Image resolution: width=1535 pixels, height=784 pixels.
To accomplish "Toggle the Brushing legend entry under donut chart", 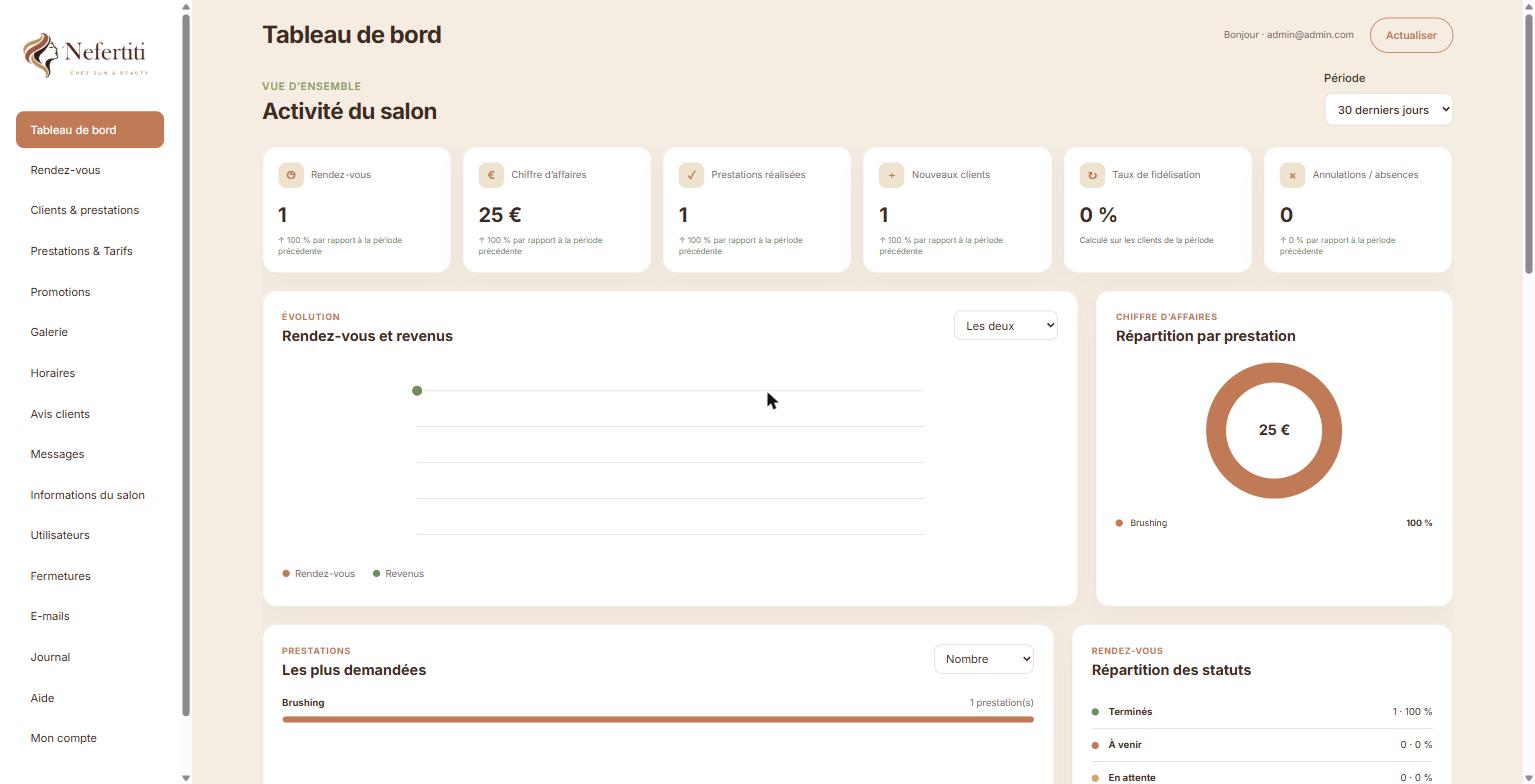I will pos(1141,523).
